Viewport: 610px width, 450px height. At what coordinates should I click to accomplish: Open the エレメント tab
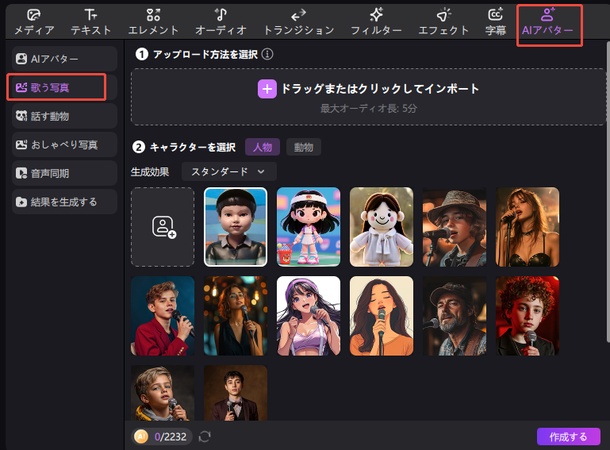pyautogui.click(x=153, y=22)
